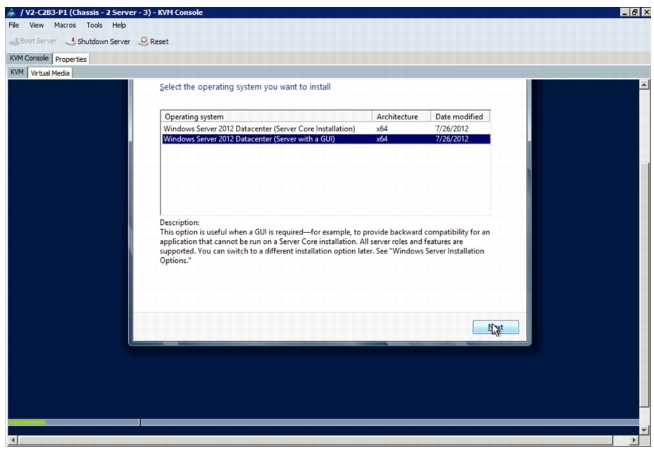
Task: Click the Architecture column header
Action: [x=401, y=116]
